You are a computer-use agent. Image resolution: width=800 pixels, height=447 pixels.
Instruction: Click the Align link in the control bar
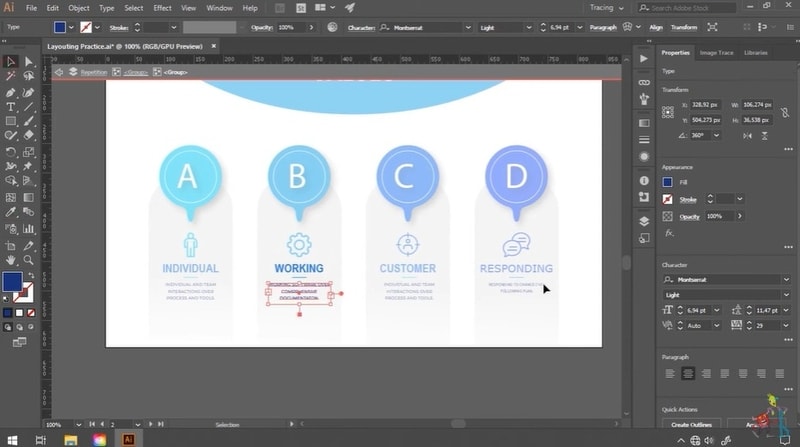point(656,27)
